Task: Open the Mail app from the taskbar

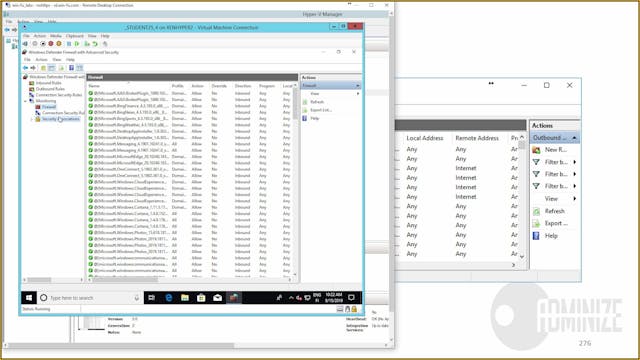Action: tap(218, 298)
